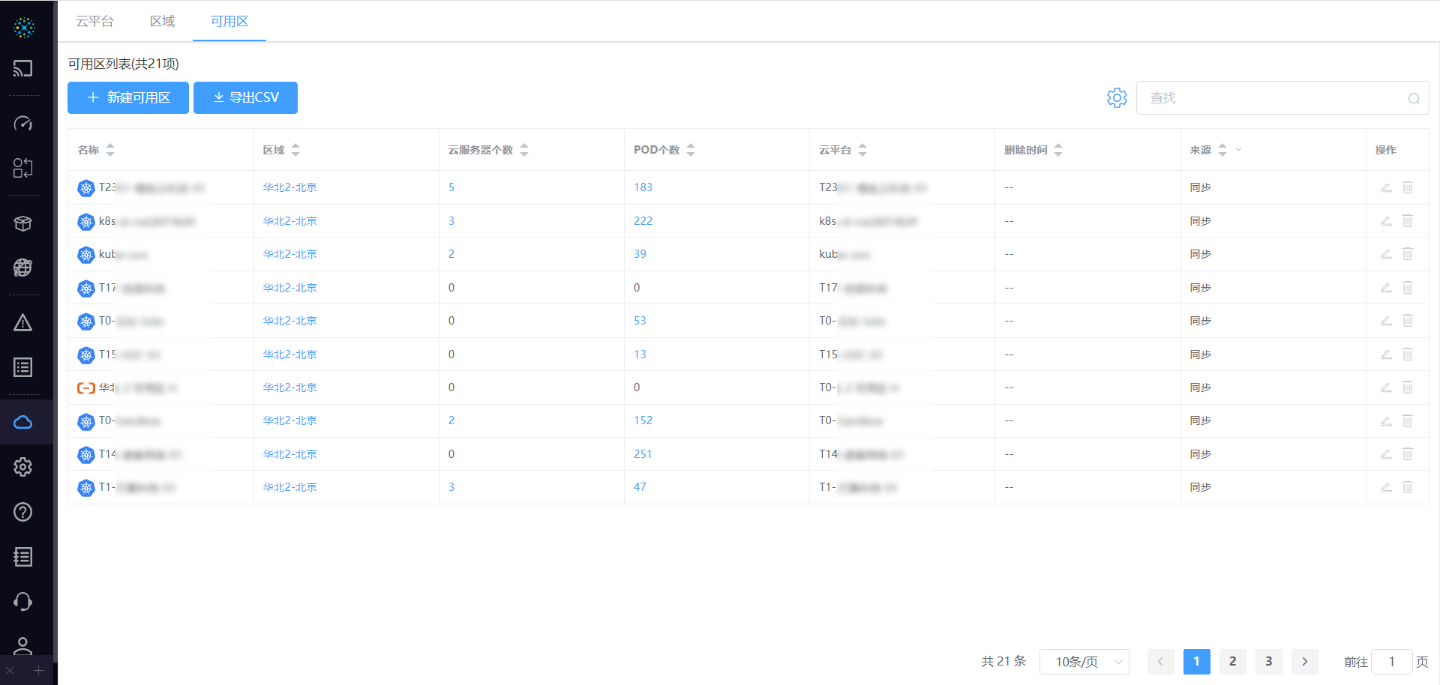
Task: Switch to the 云平台 tab
Action: (95, 21)
